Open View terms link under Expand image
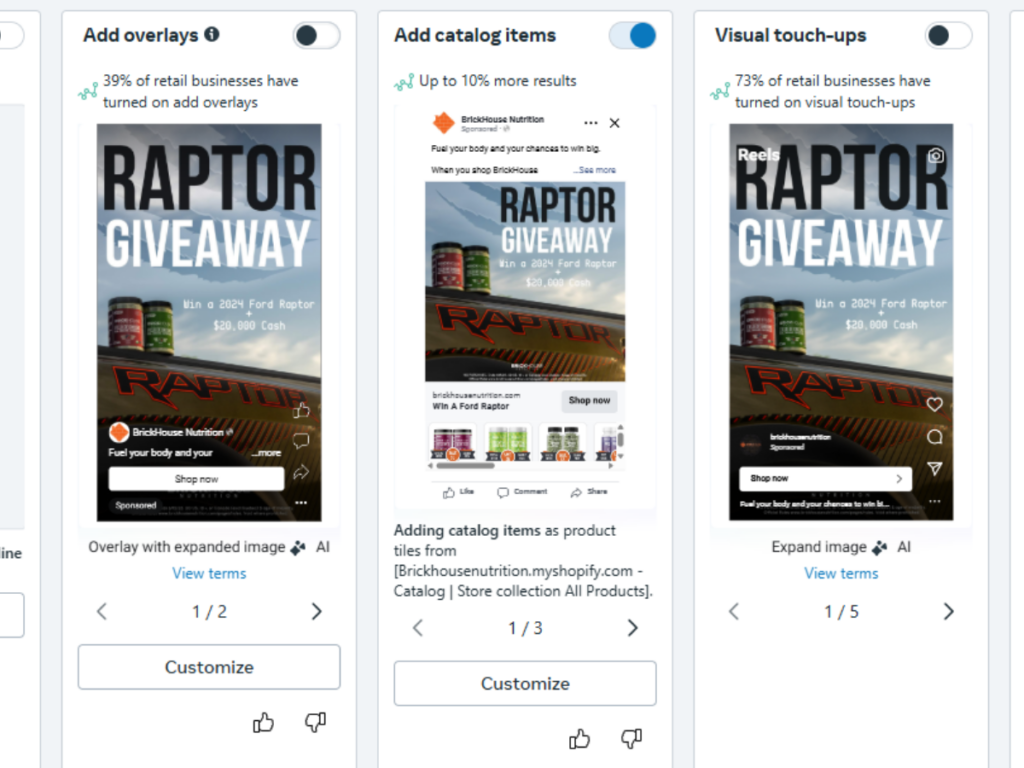 841,573
